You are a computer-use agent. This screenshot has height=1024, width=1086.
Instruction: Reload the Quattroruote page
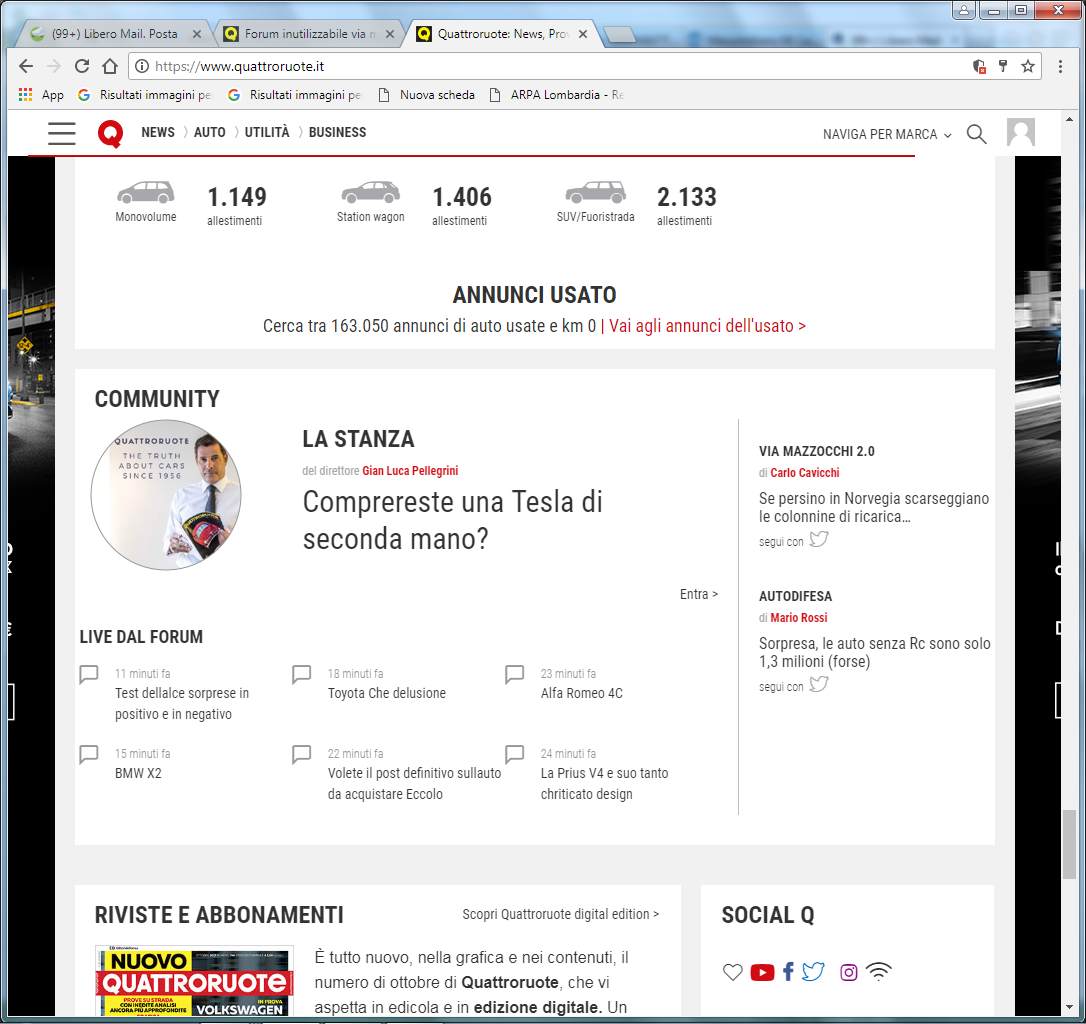coord(82,67)
